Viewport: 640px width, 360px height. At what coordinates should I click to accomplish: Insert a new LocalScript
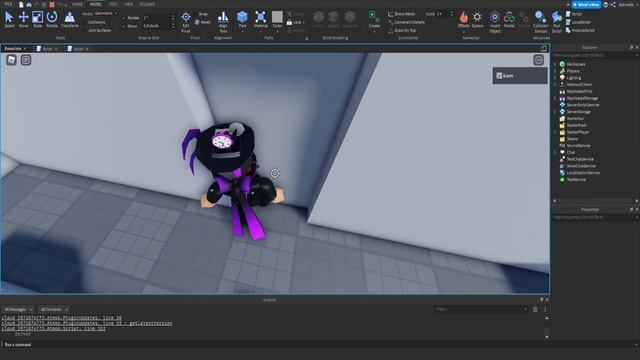coord(578,22)
